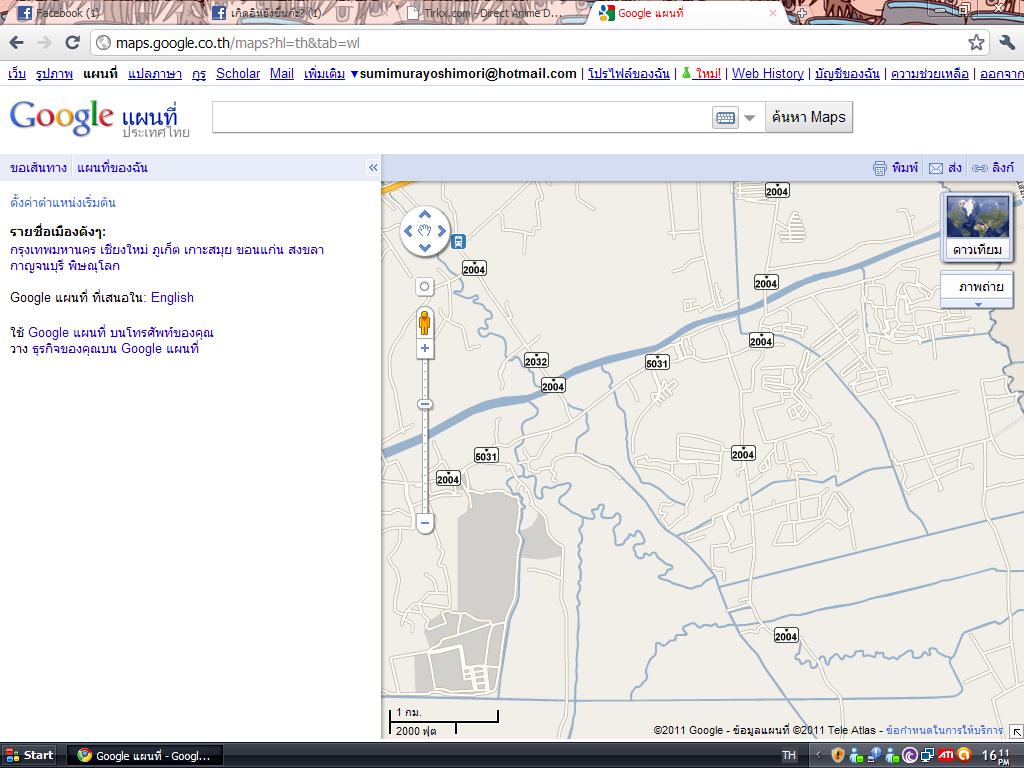This screenshot has width=1024, height=768.
Task: Open the ขอนแก่น city link
Action: 260,249
